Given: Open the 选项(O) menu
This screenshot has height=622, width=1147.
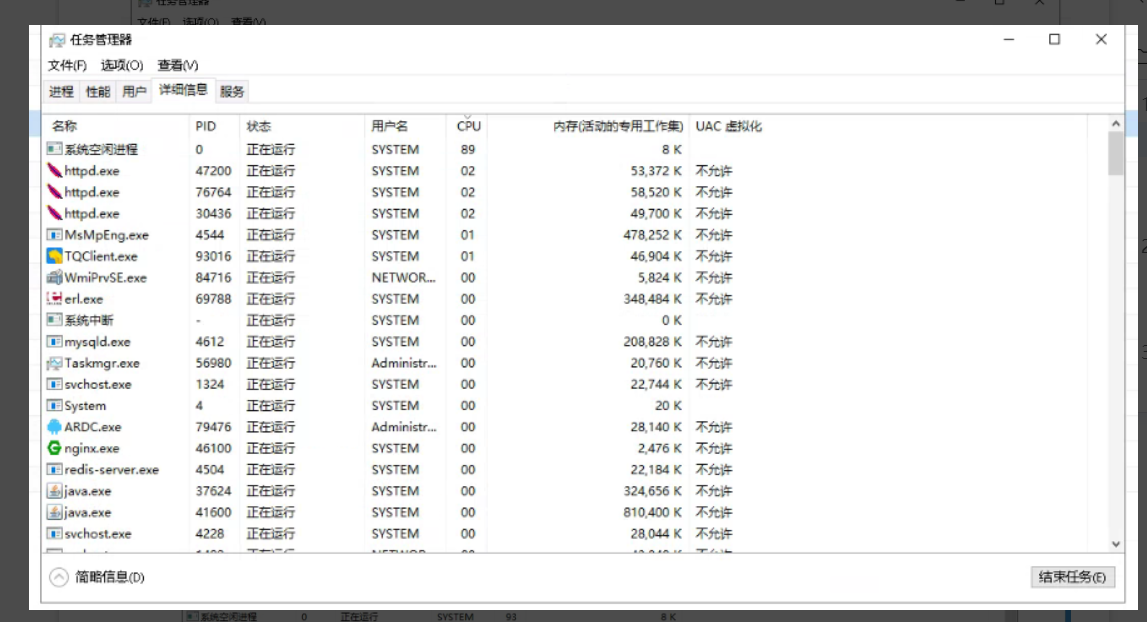Looking at the screenshot, I should tap(122, 65).
